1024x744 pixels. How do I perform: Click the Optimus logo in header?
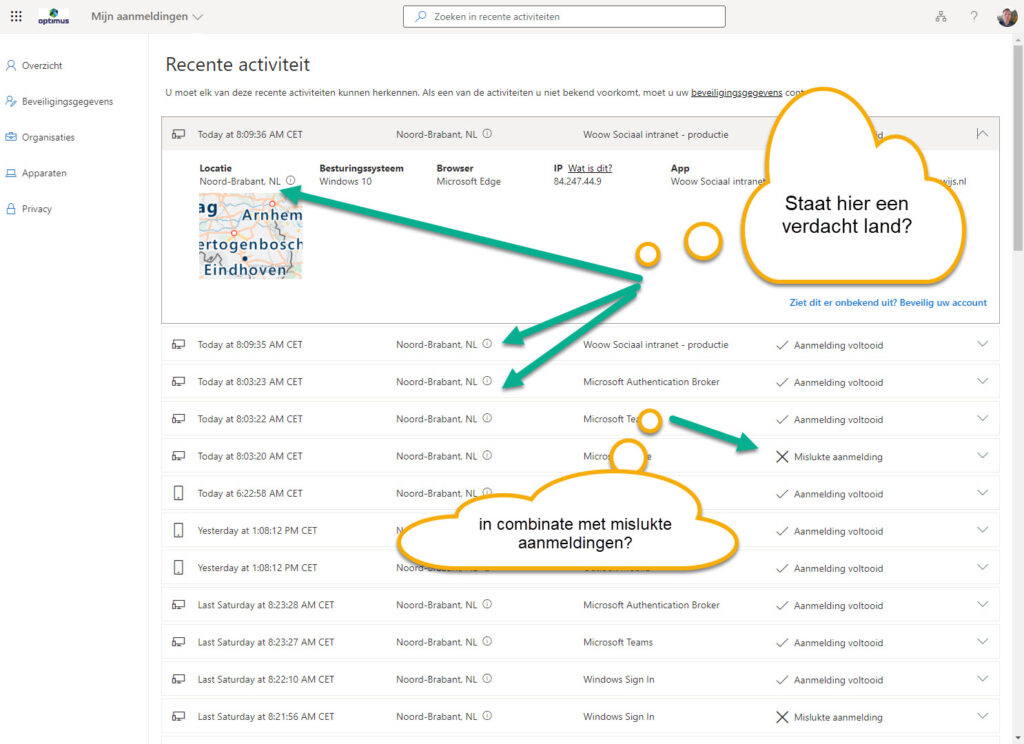coord(54,17)
